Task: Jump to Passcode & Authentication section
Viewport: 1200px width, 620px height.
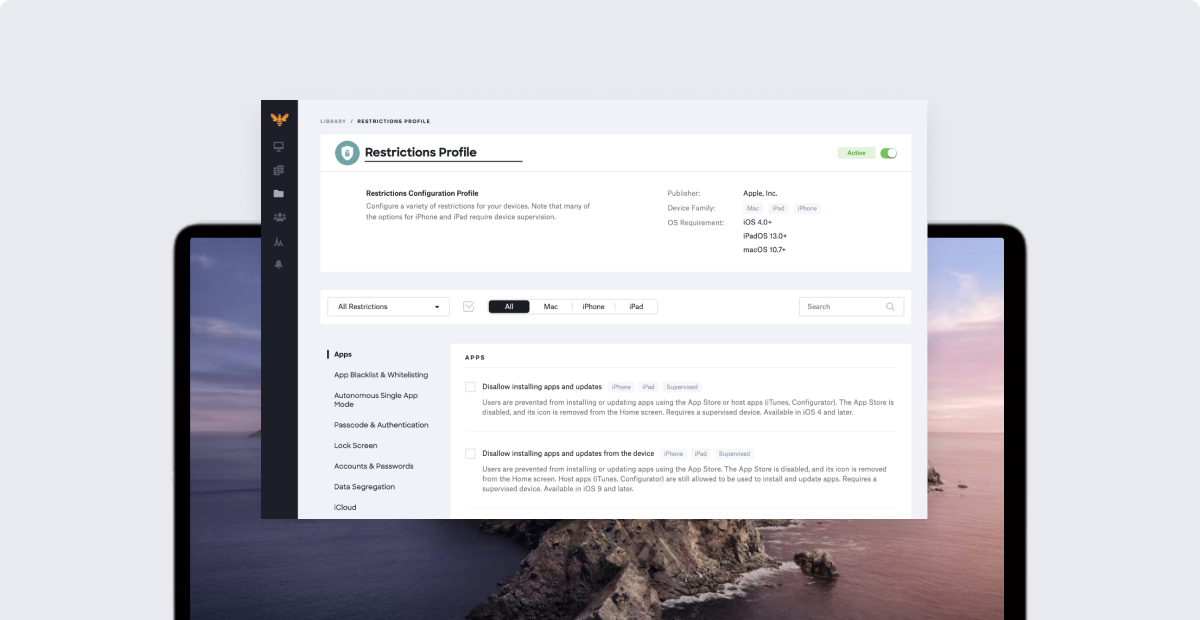Action: (x=381, y=425)
